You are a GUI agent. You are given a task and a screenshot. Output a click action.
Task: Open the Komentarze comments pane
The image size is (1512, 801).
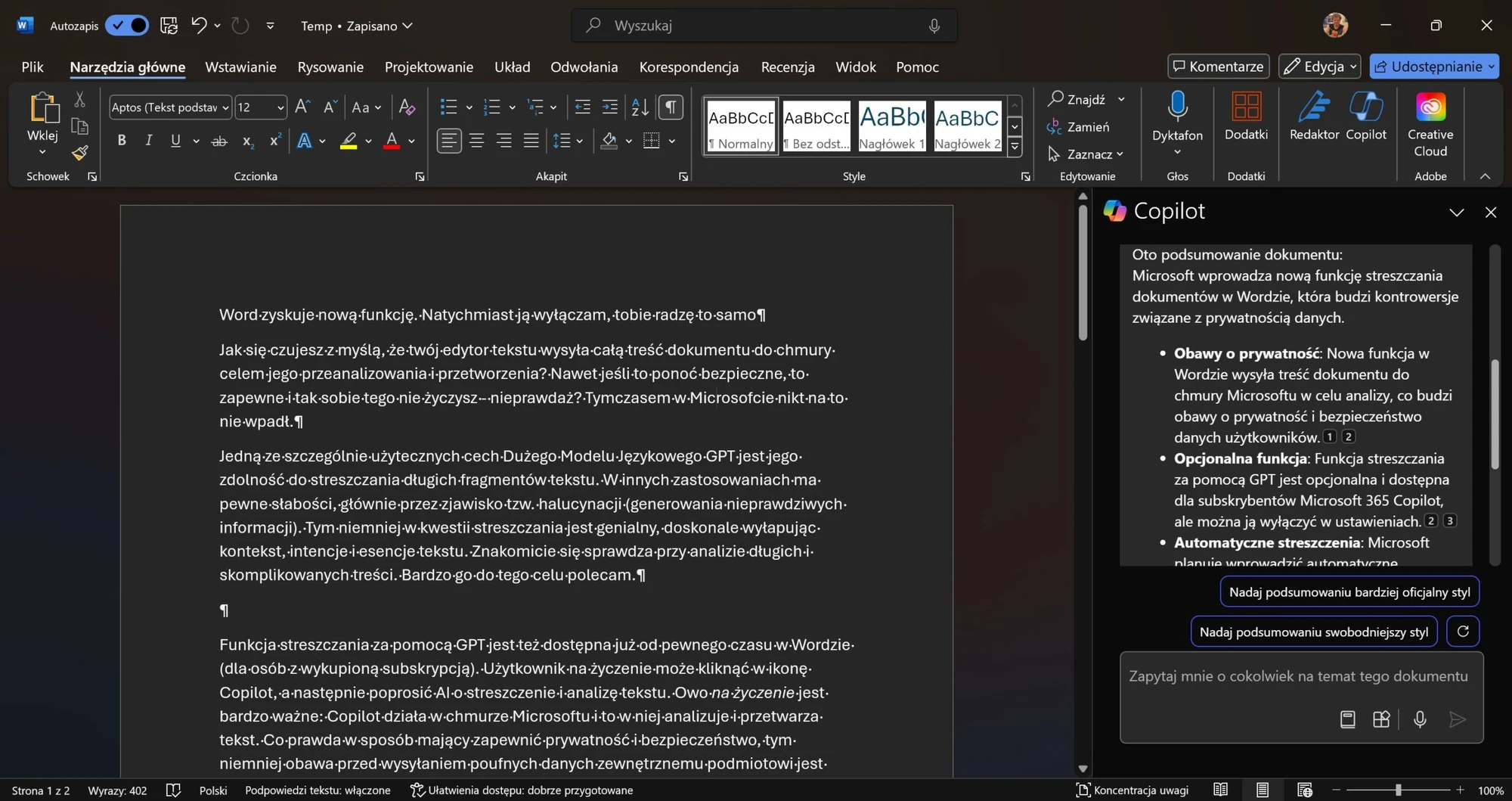(x=1218, y=67)
